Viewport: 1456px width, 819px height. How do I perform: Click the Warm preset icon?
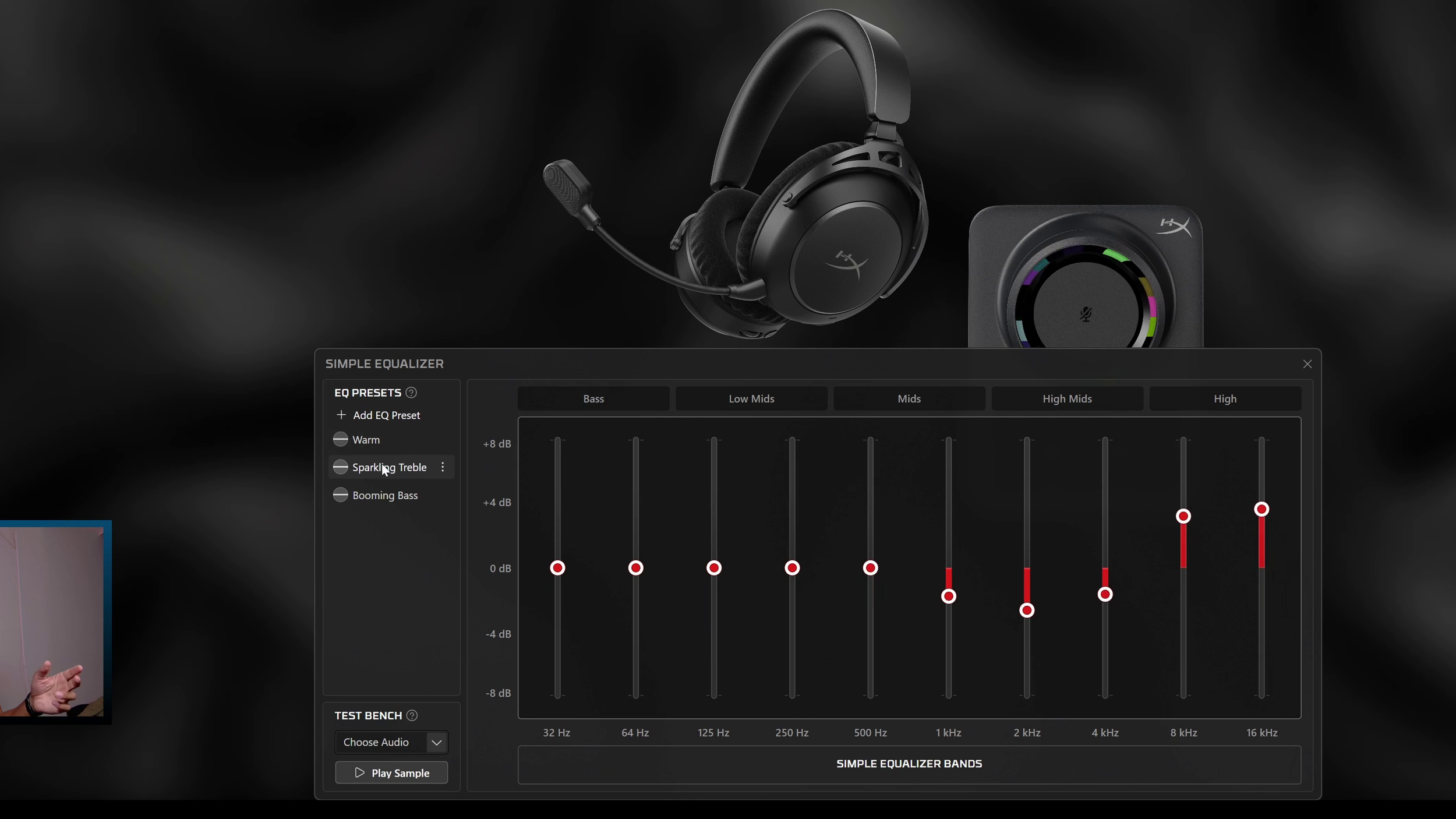coord(341,439)
